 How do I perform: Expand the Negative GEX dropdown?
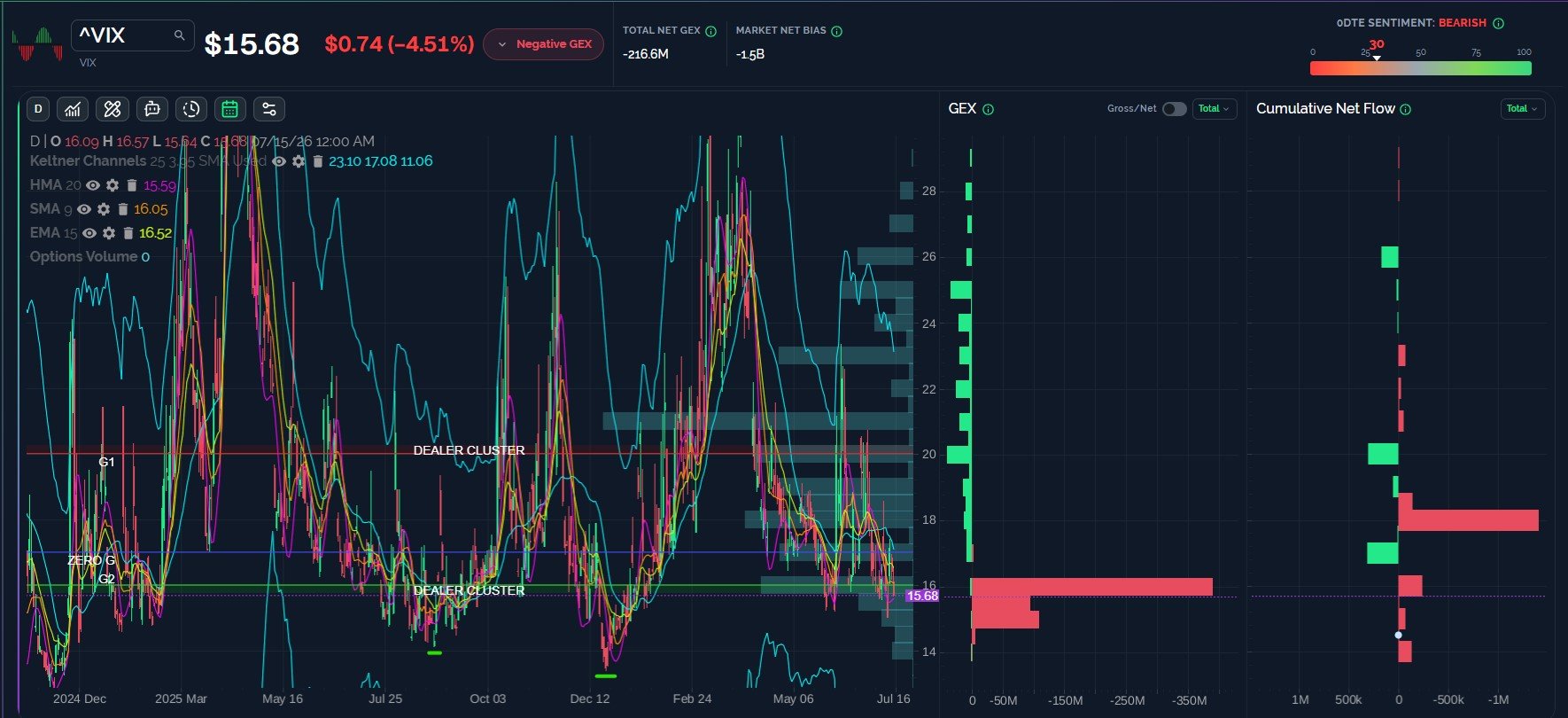click(543, 44)
